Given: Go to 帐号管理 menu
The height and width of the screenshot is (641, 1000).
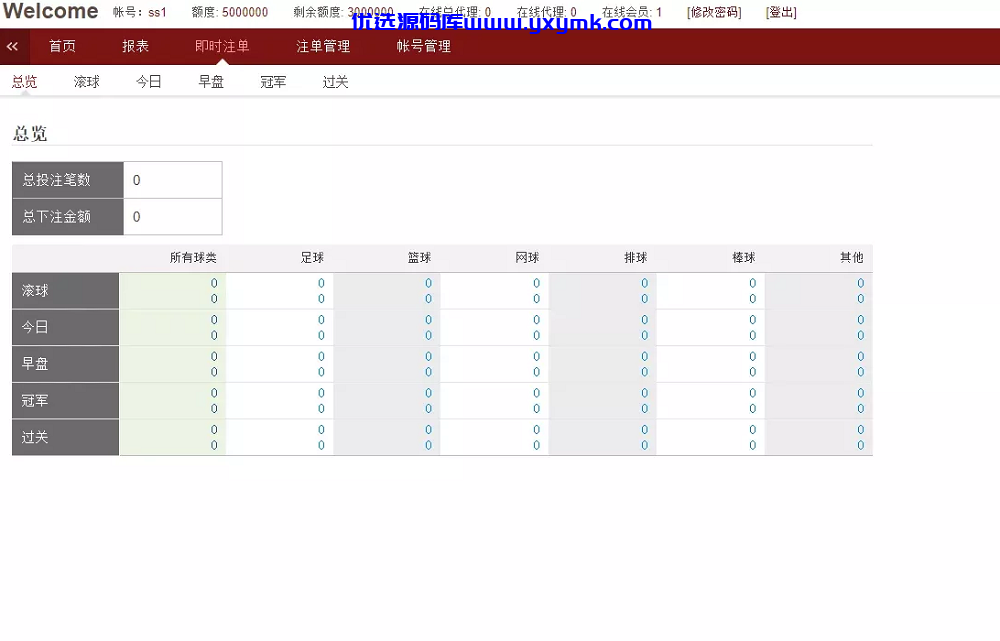Looking at the screenshot, I should 423,46.
